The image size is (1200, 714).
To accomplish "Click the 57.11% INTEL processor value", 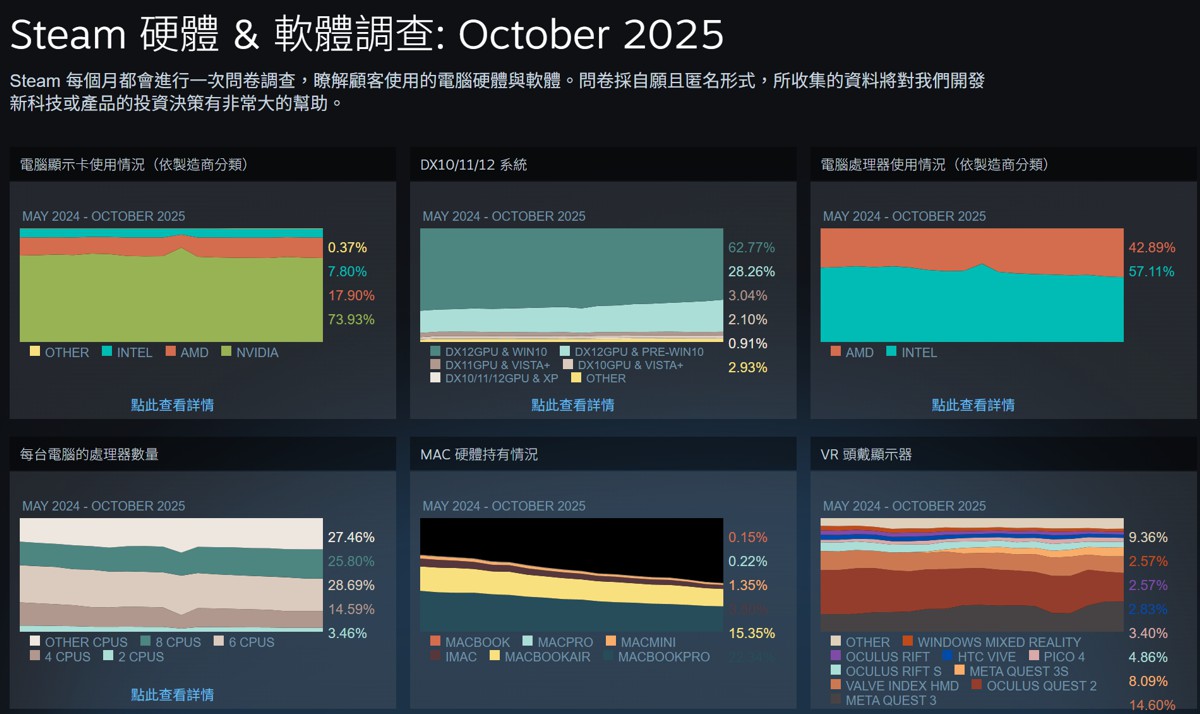I will click(1151, 271).
